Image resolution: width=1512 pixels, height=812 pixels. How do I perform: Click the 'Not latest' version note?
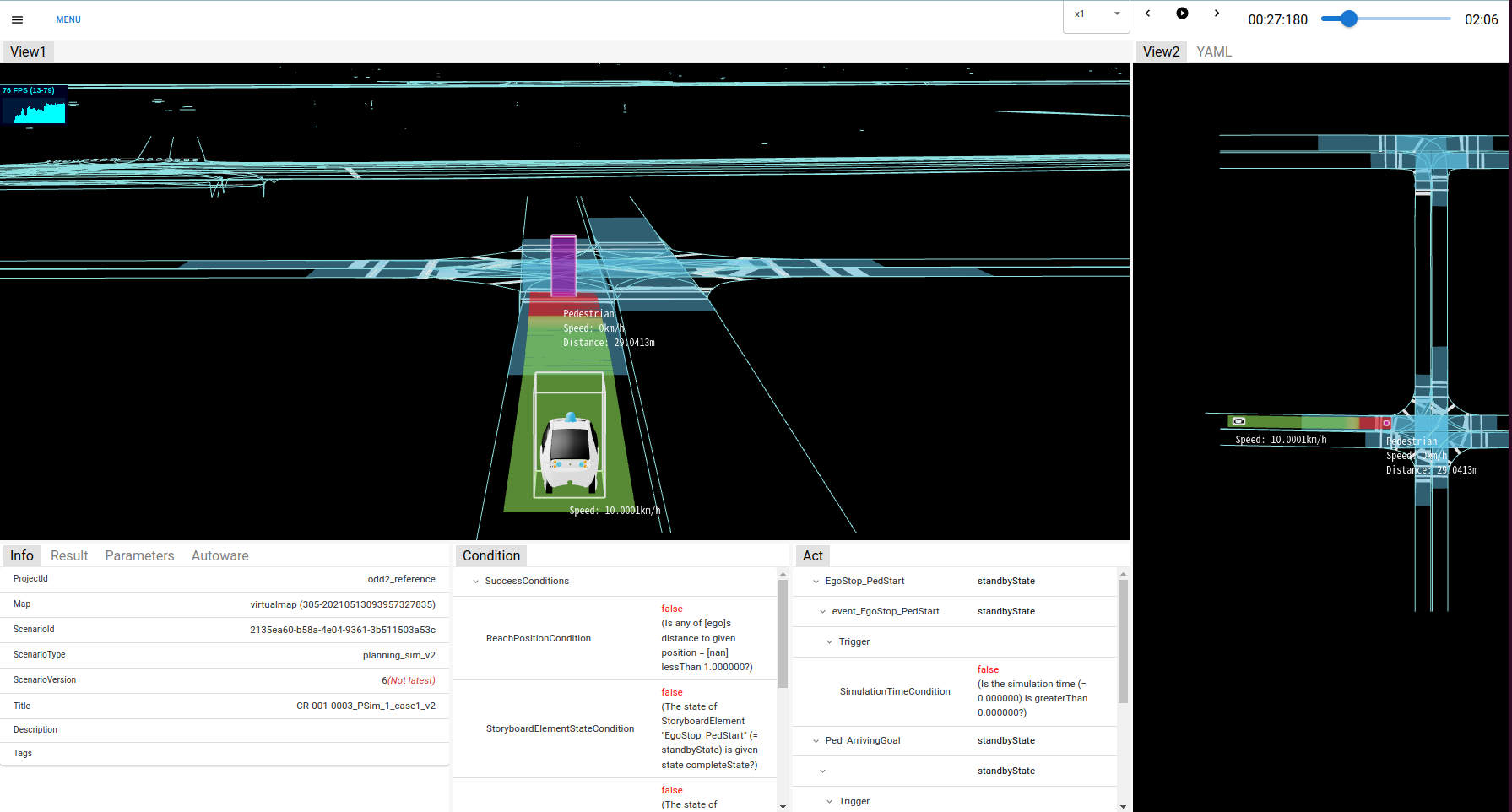tap(411, 680)
